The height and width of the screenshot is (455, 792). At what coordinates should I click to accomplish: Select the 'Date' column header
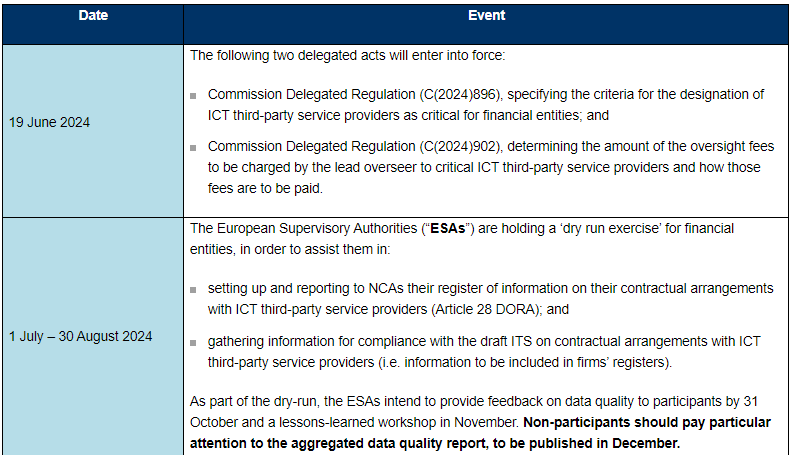pos(93,16)
